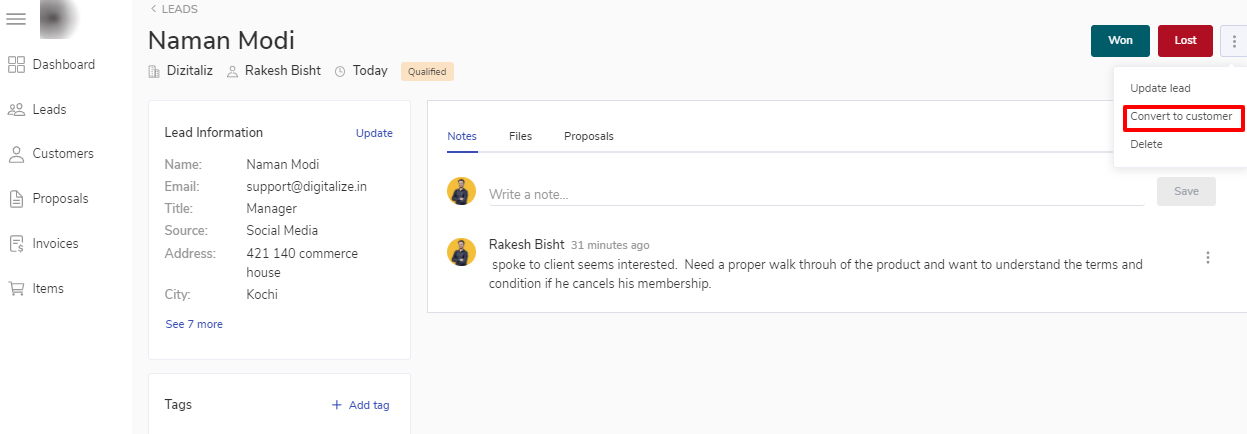Expand See 7 more lead details

[194, 324]
